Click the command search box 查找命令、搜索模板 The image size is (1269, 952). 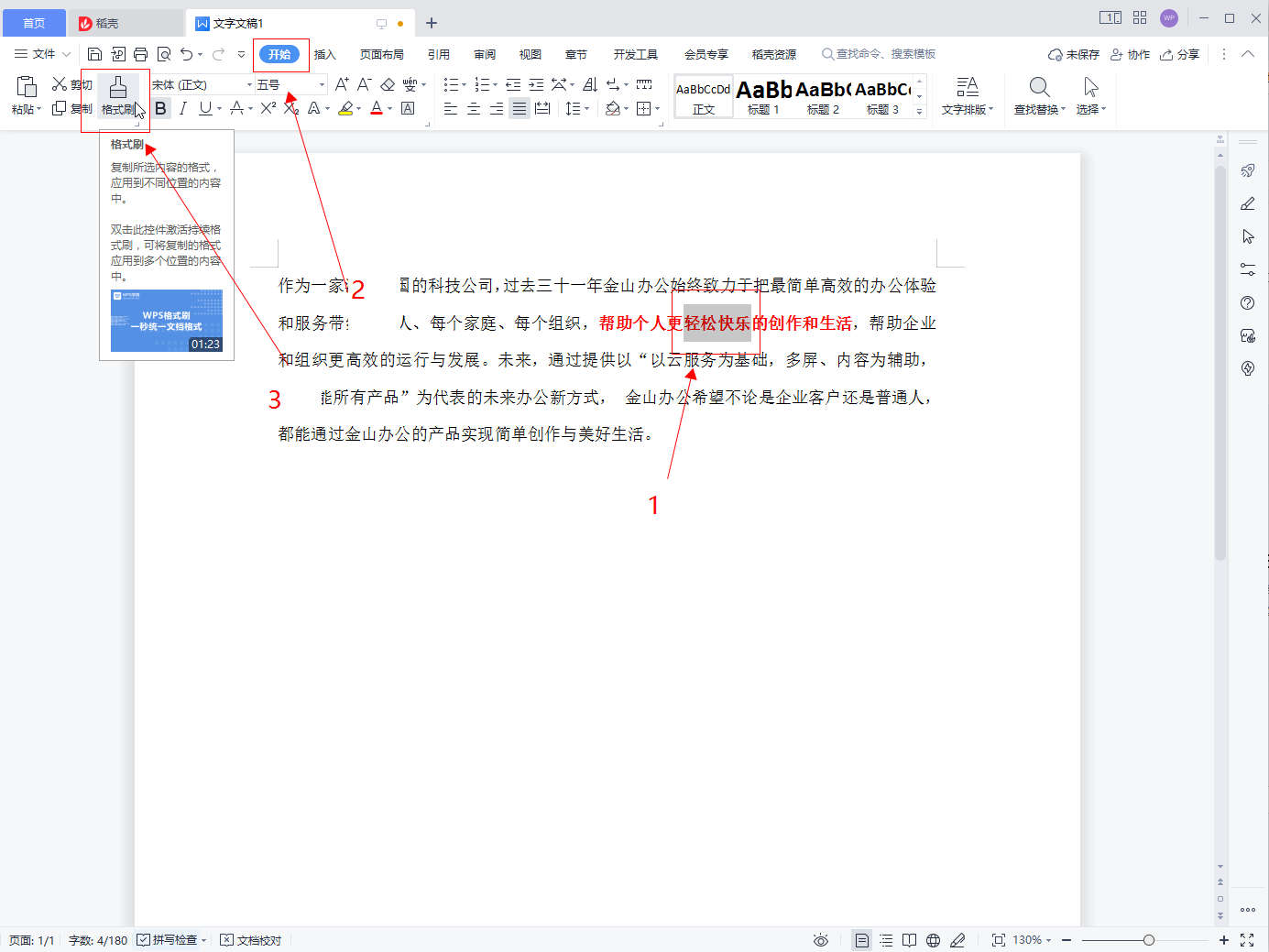[x=879, y=54]
